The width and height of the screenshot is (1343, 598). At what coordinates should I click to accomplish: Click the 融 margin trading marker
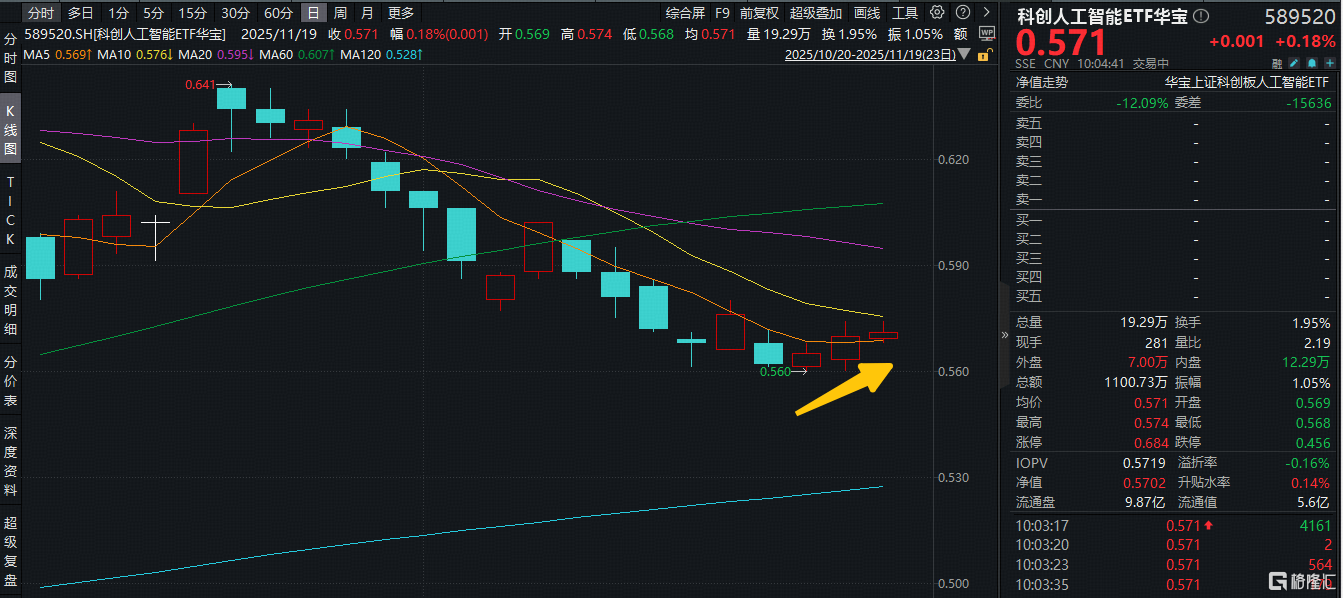coord(1277,63)
